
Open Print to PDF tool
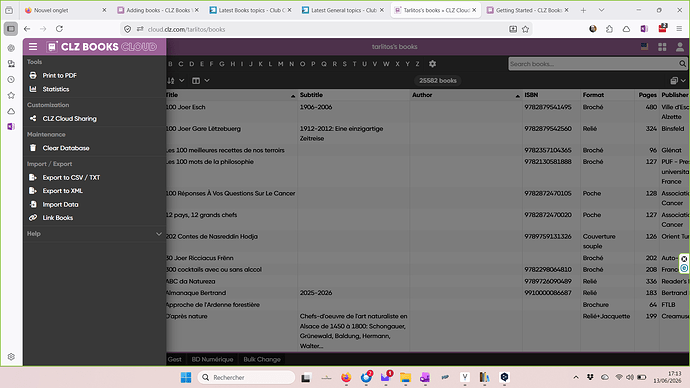point(59,75)
